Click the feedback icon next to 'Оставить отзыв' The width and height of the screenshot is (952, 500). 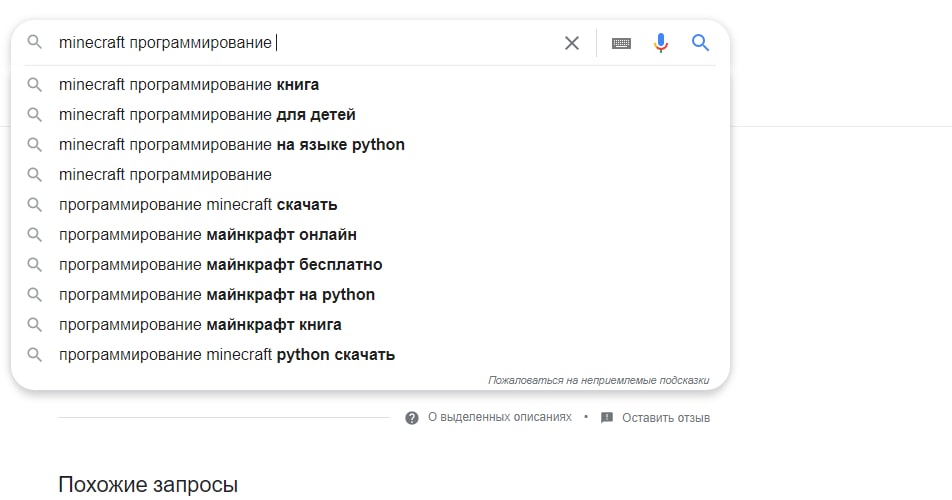coord(607,417)
